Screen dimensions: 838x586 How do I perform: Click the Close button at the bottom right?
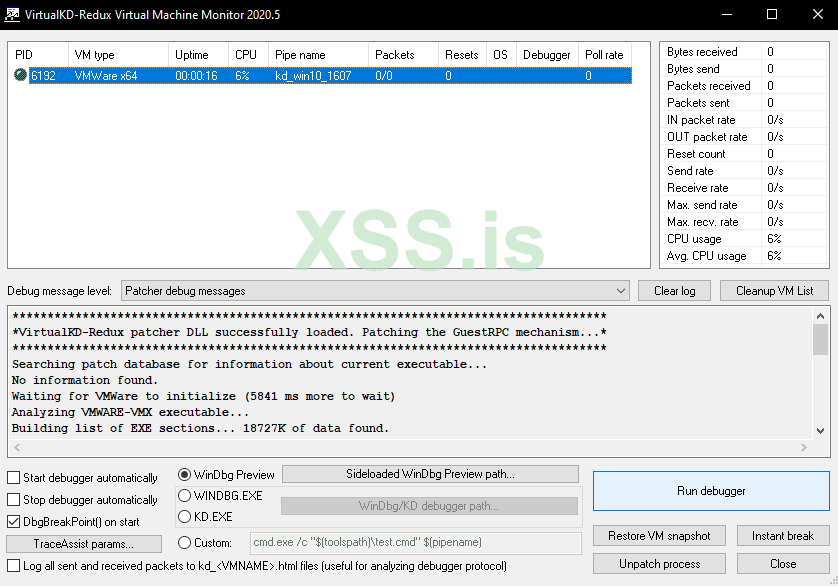[783, 564]
